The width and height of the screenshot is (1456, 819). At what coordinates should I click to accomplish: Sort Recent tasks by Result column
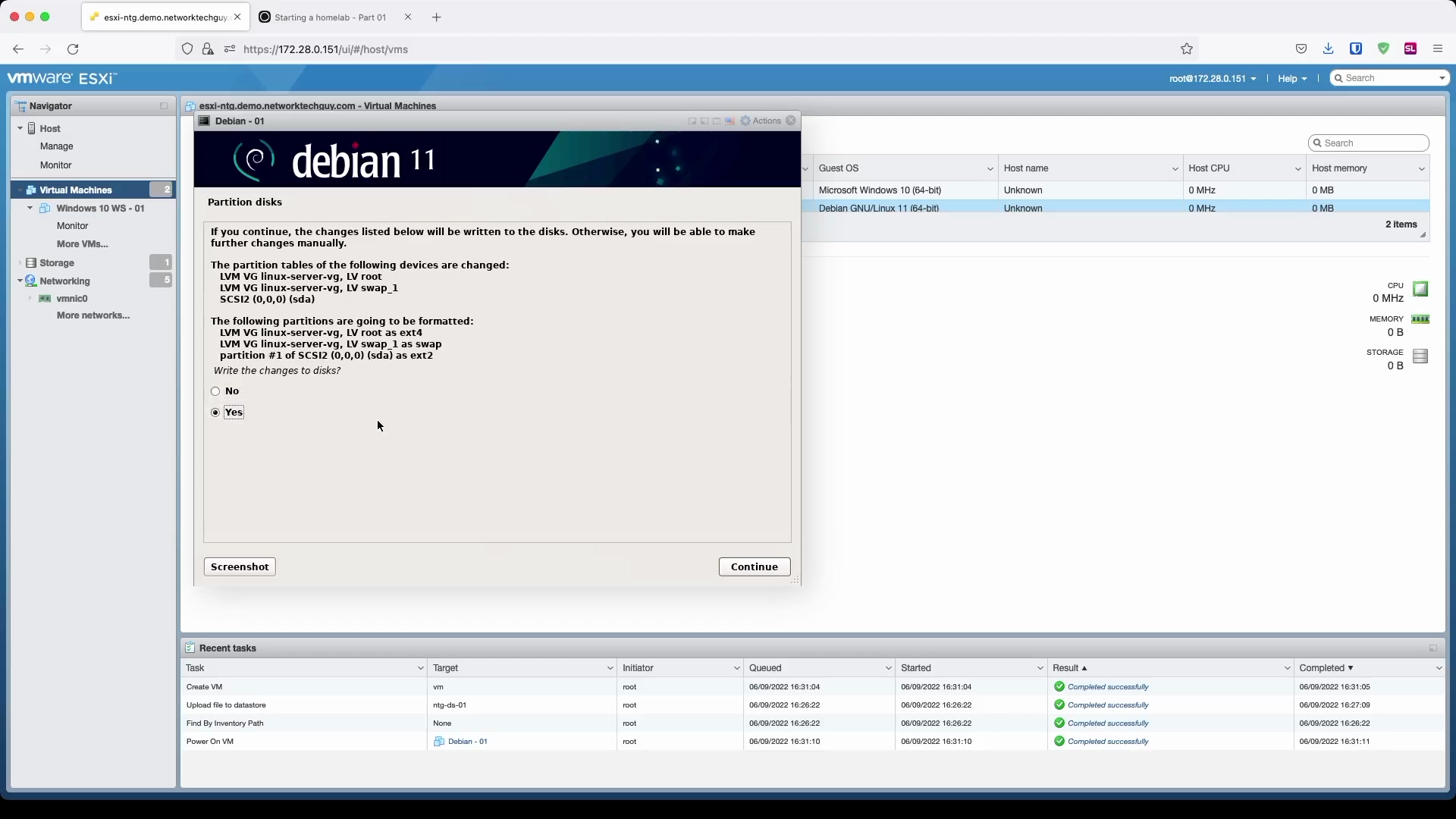1171,668
